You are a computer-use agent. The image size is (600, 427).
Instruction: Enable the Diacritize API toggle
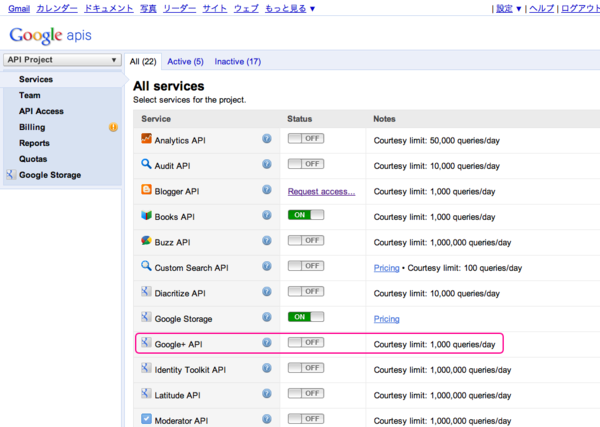pos(306,292)
